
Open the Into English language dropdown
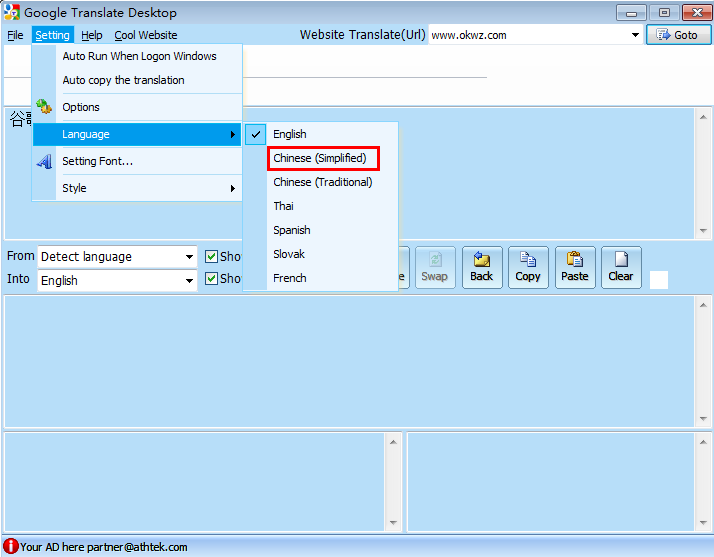[189, 281]
